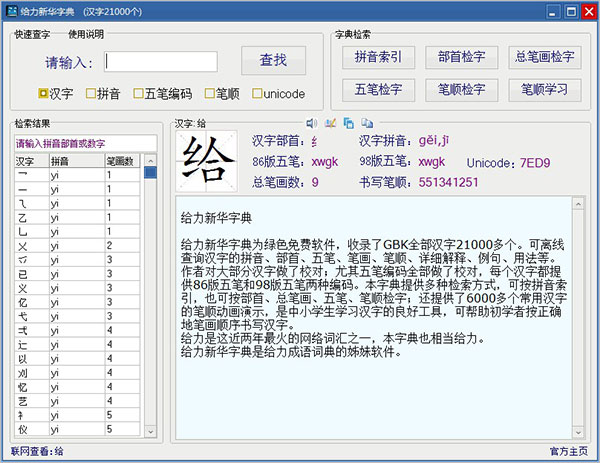600x463 pixels.
Task: Open the 快速查字 tab
Action: tap(32, 34)
